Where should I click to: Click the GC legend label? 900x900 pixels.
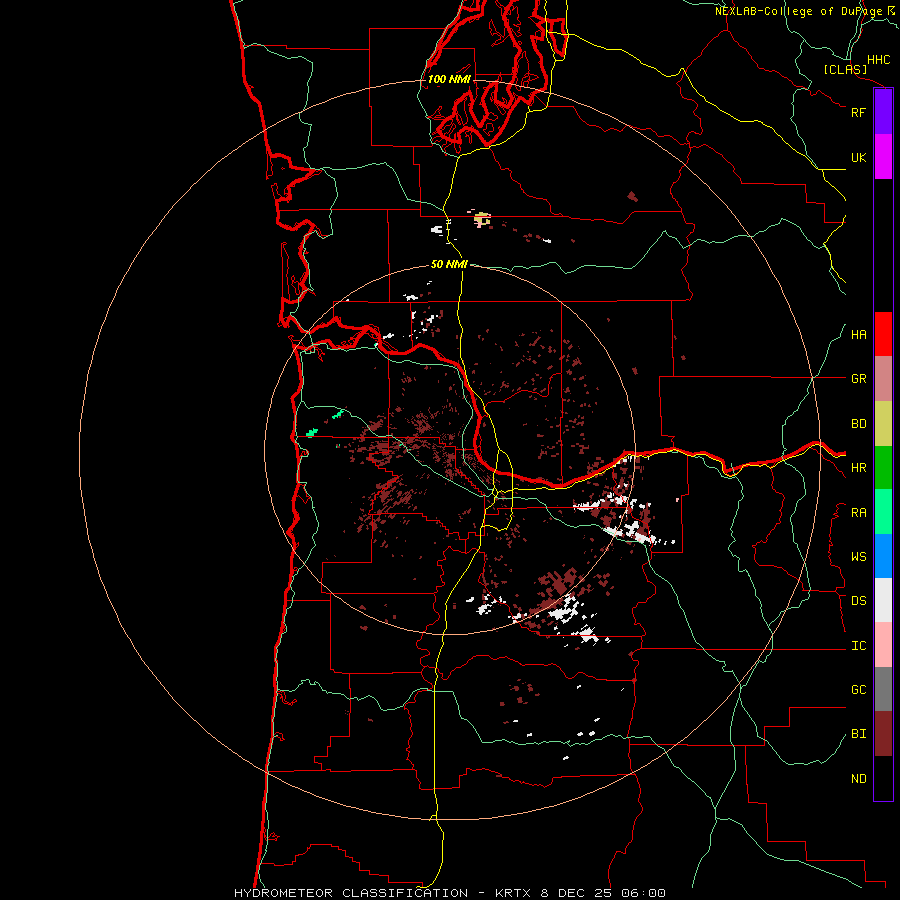(x=858, y=690)
